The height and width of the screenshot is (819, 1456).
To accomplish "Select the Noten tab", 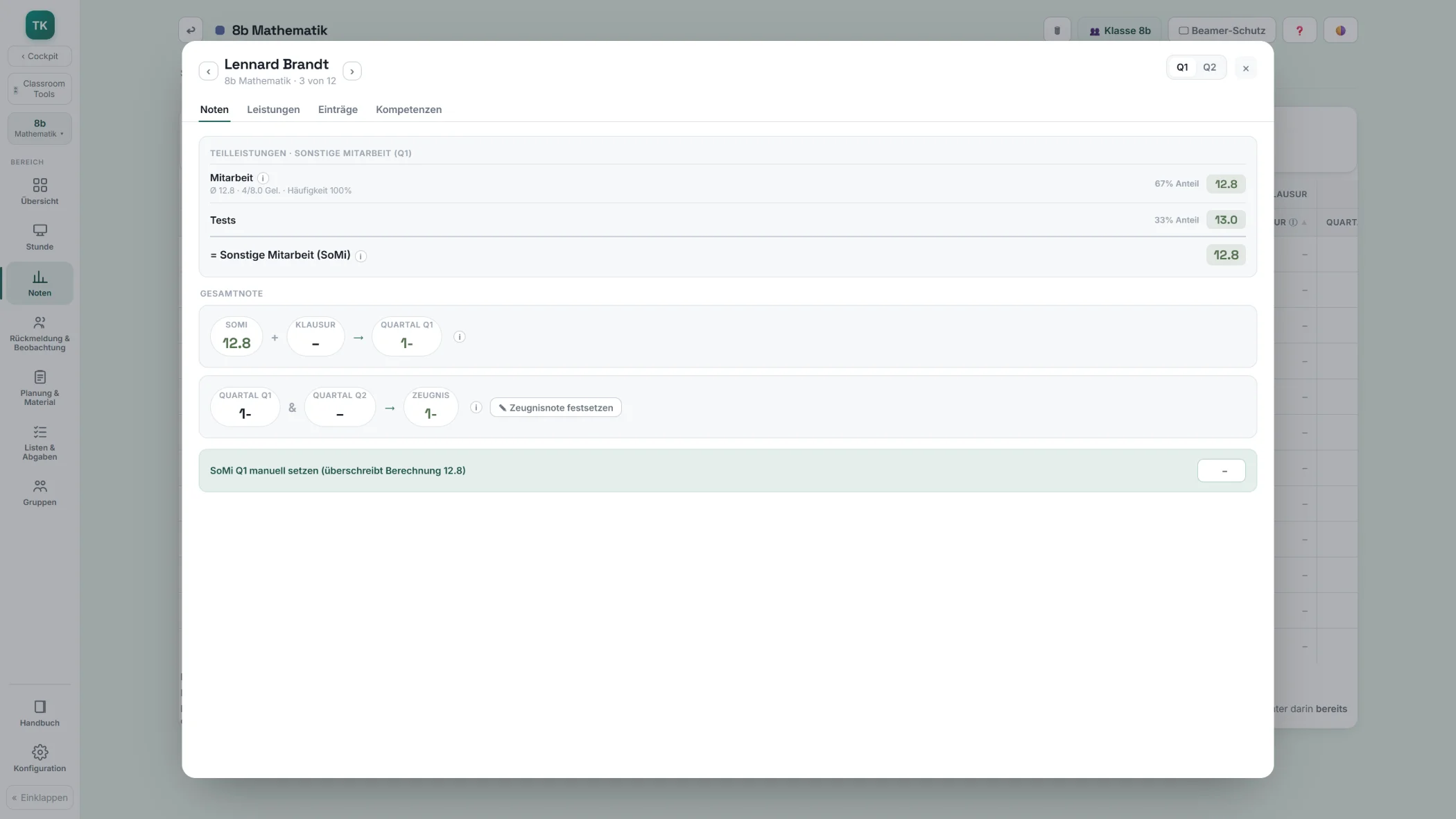I will [214, 110].
